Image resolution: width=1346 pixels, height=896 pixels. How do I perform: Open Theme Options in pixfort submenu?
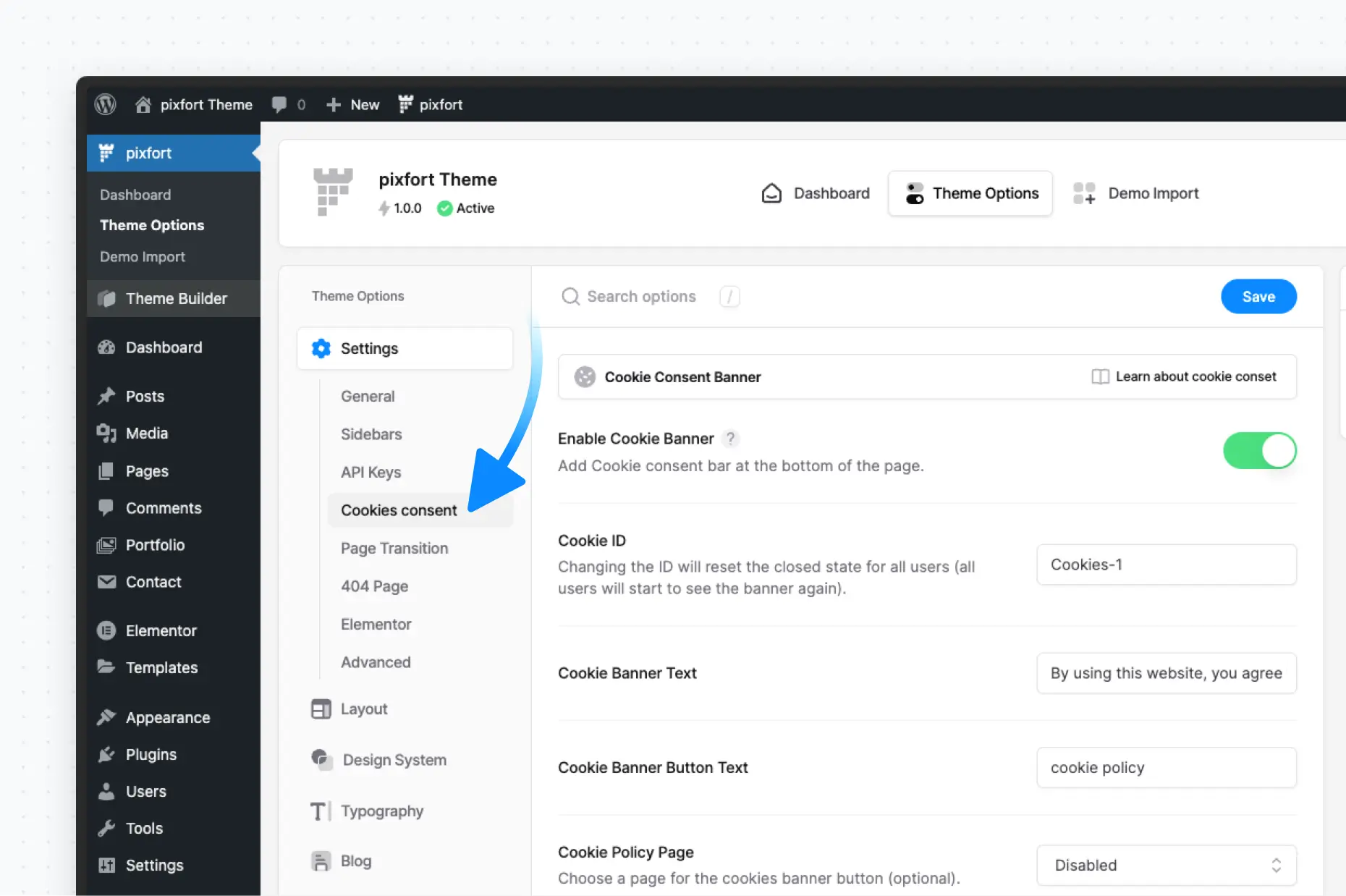152,225
